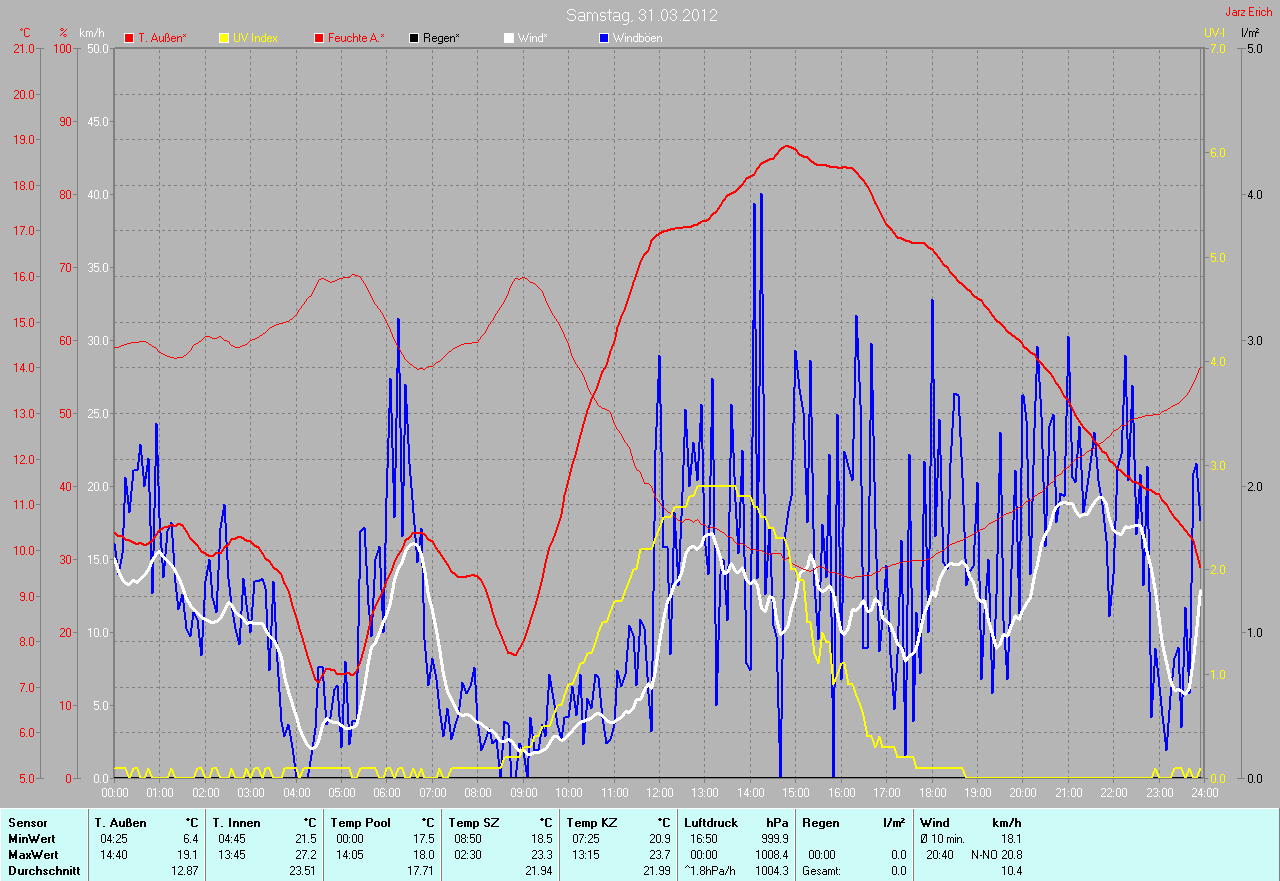Click the 'N-NO' wind direction value

984,855
